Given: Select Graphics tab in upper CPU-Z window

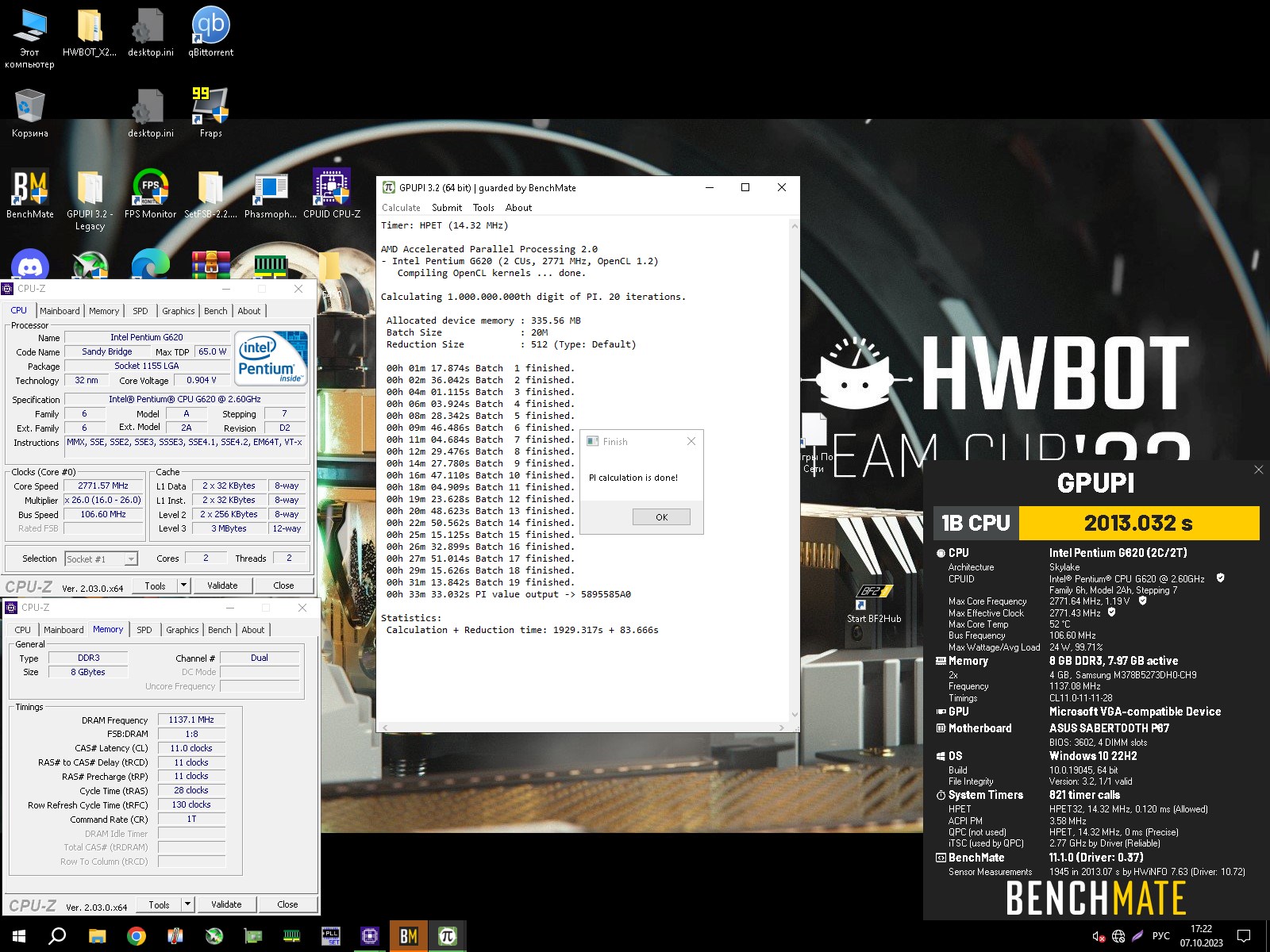Looking at the screenshot, I should [x=179, y=311].
